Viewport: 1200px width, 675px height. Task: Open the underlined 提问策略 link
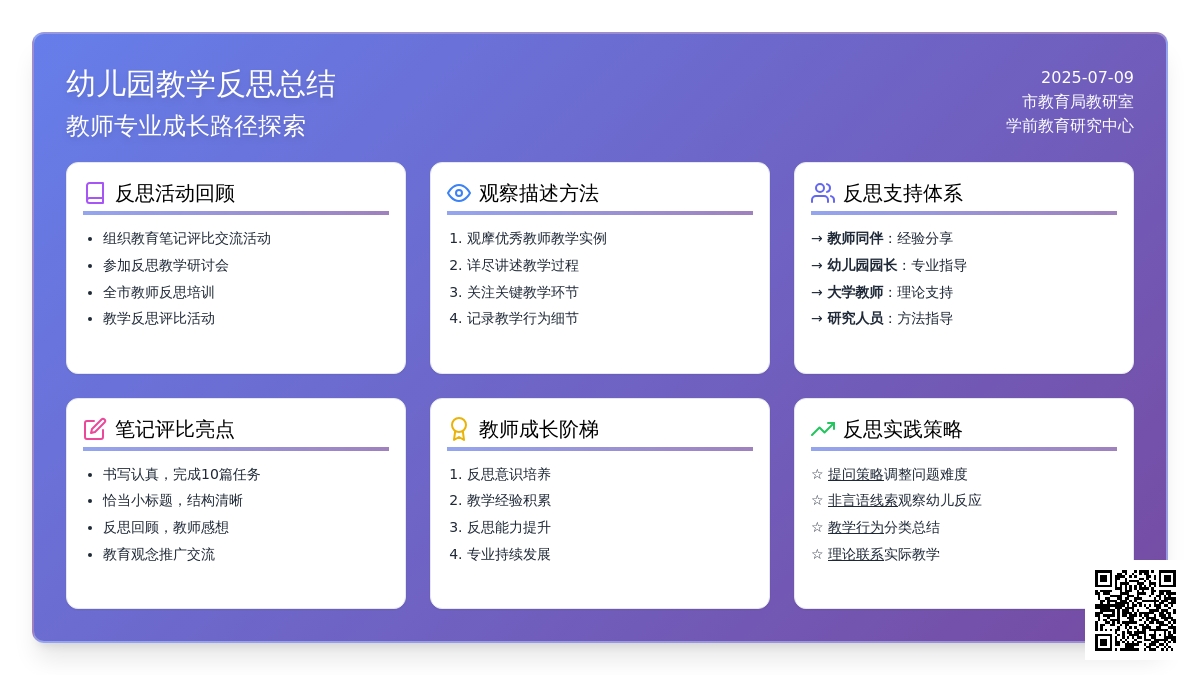pyautogui.click(x=855, y=474)
